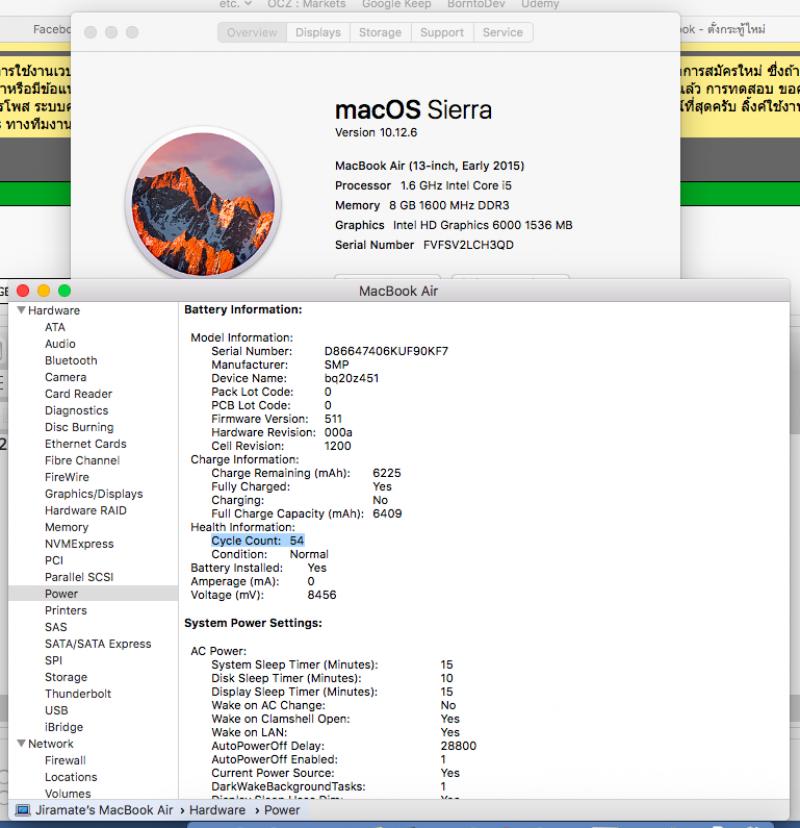Screen dimensions: 800x828
Task: Click the AutoPowerOff Delay value 28800
Action: [458, 746]
